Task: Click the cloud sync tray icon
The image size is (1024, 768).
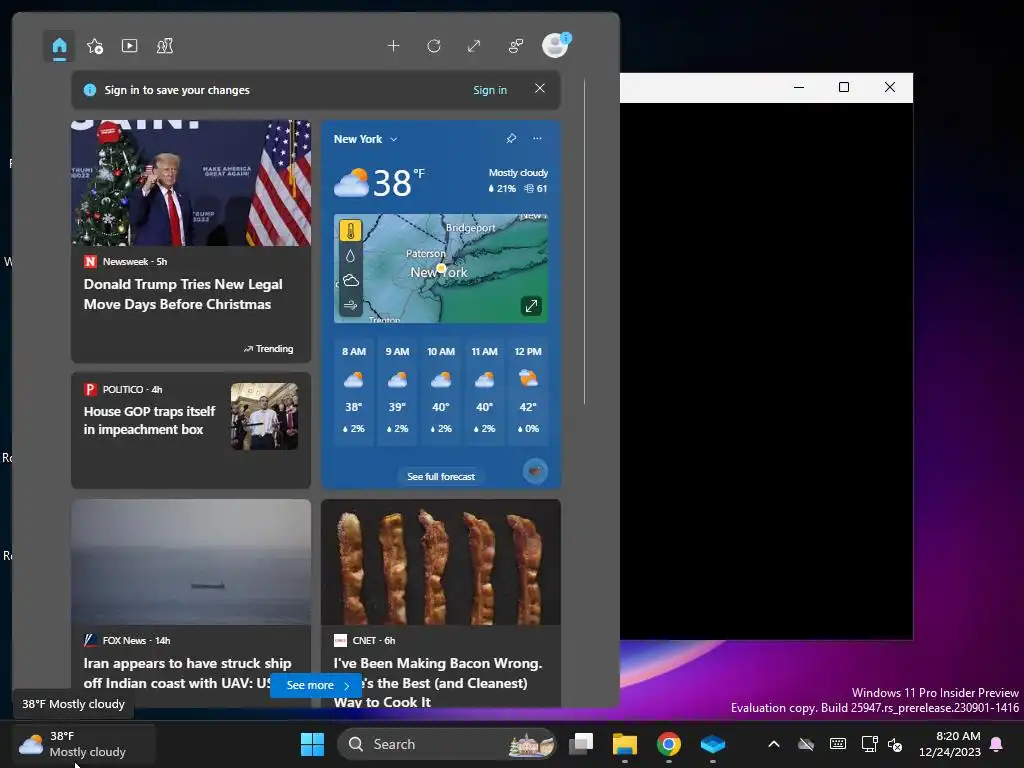Action: point(806,744)
